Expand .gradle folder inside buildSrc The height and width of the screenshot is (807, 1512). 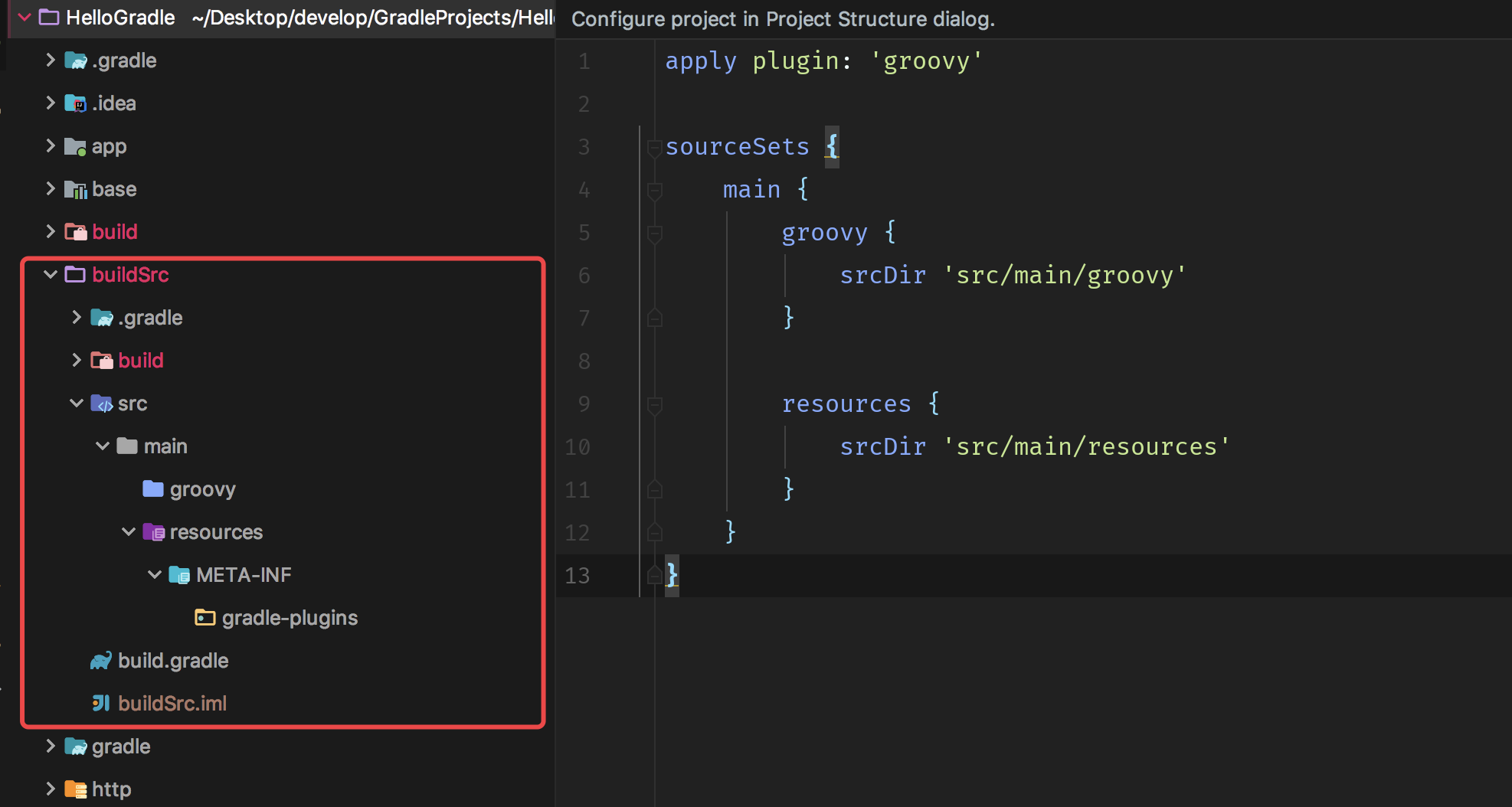77,318
